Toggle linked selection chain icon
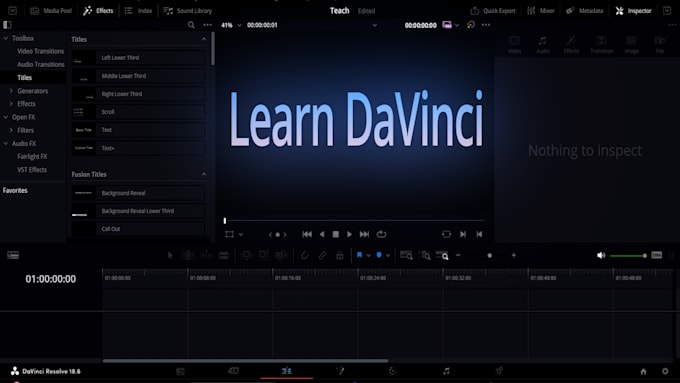680x383 pixels. pyautogui.click(x=322, y=255)
